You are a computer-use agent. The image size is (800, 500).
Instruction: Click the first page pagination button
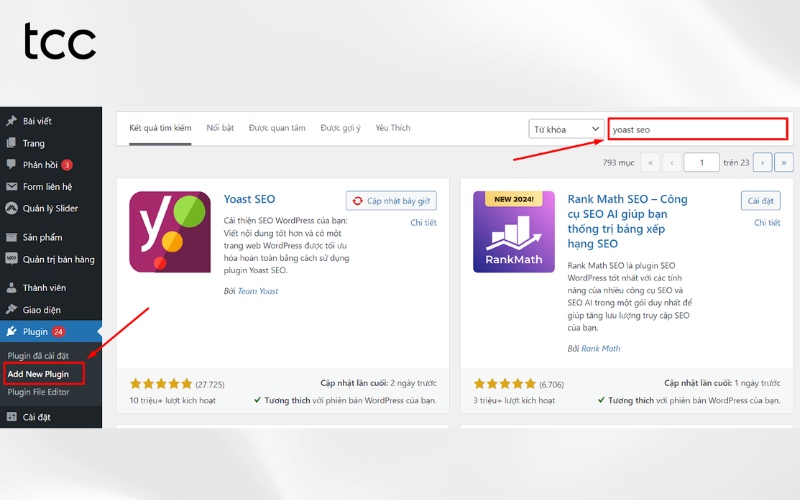coord(650,163)
